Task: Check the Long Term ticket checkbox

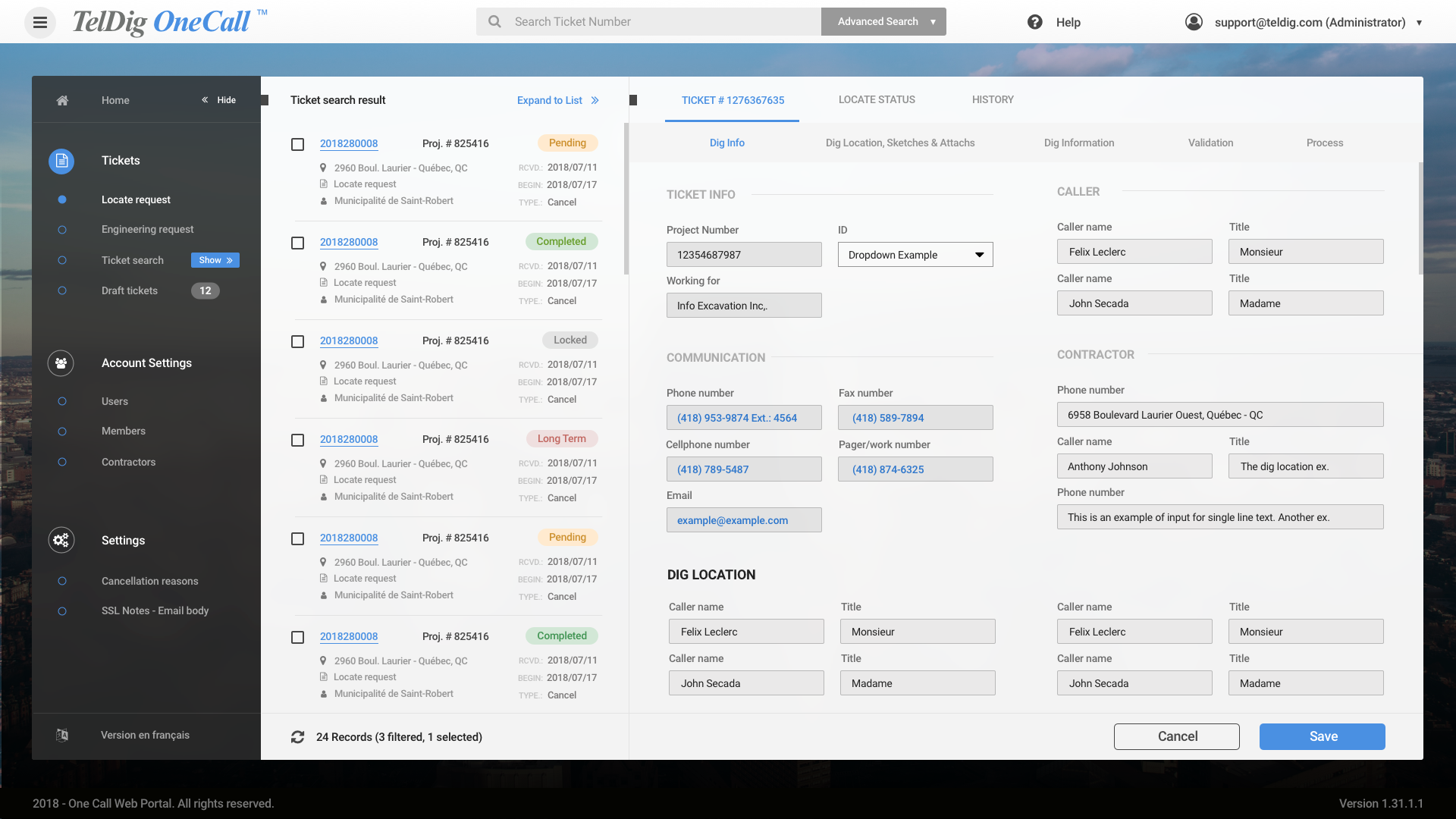Action: (x=298, y=440)
